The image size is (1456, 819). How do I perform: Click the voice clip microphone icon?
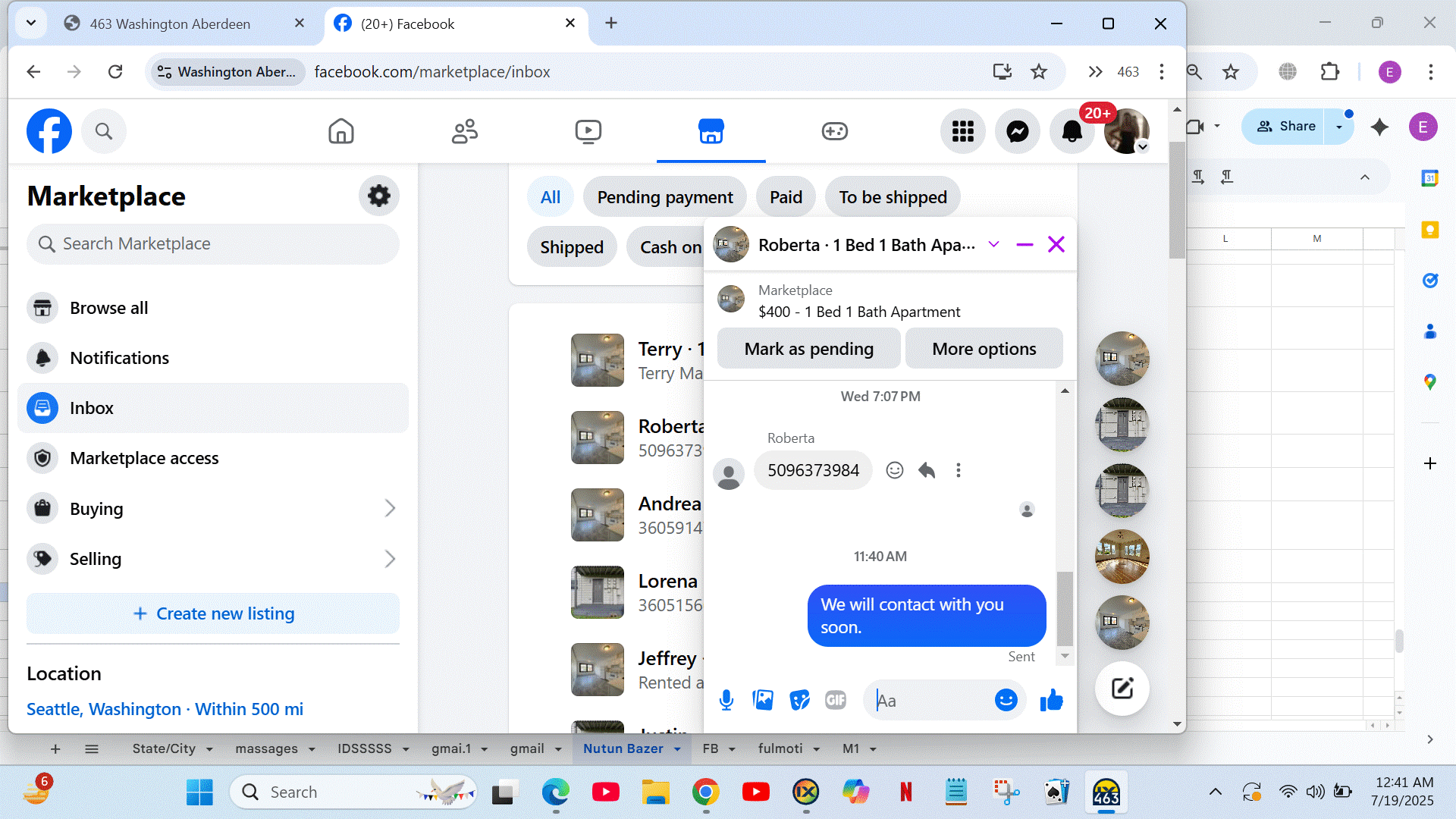(726, 700)
